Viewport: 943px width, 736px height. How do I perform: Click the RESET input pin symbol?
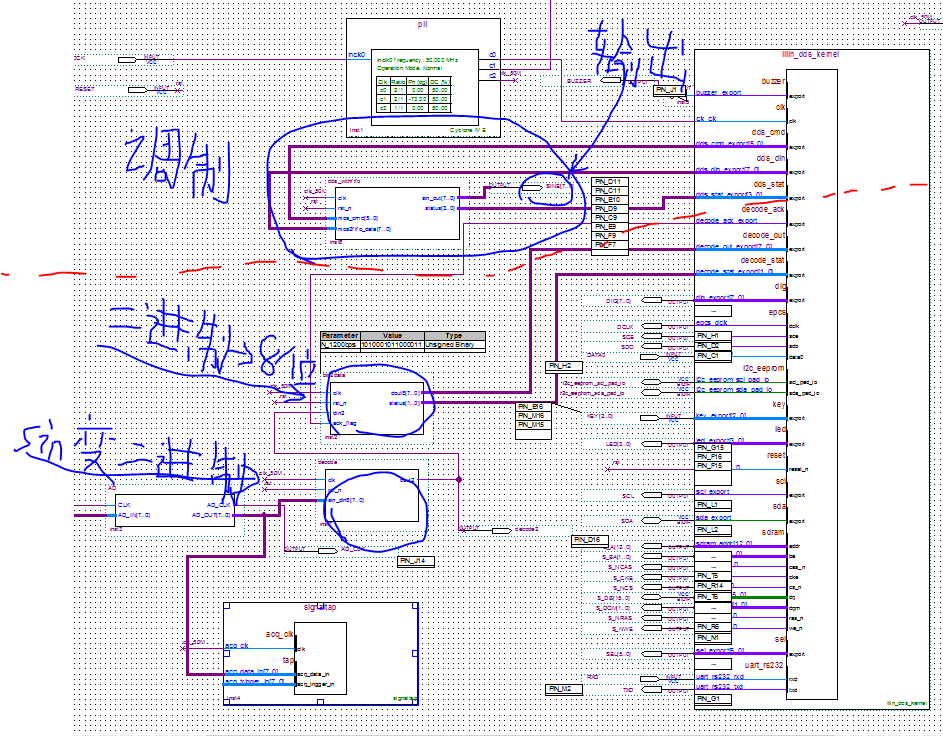138,90
